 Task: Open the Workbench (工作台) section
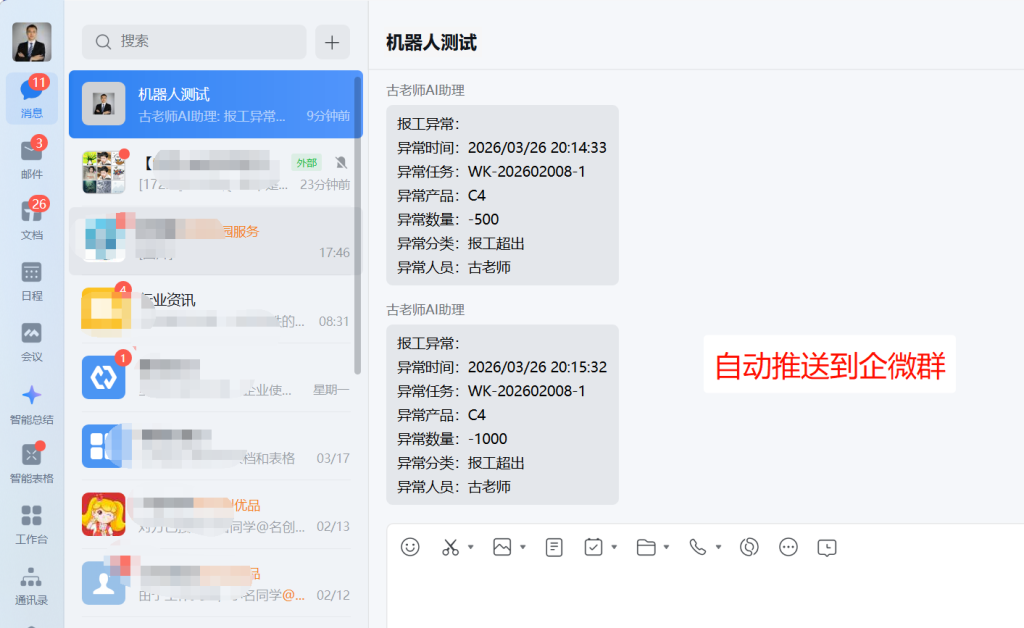point(31,525)
